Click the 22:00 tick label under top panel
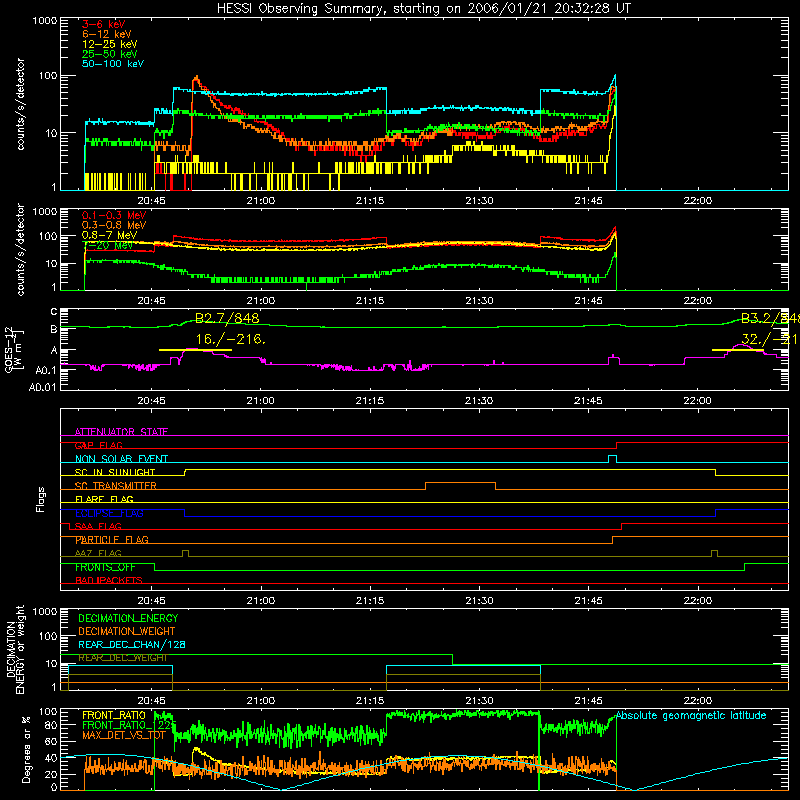The image size is (800, 800). tap(697, 201)
